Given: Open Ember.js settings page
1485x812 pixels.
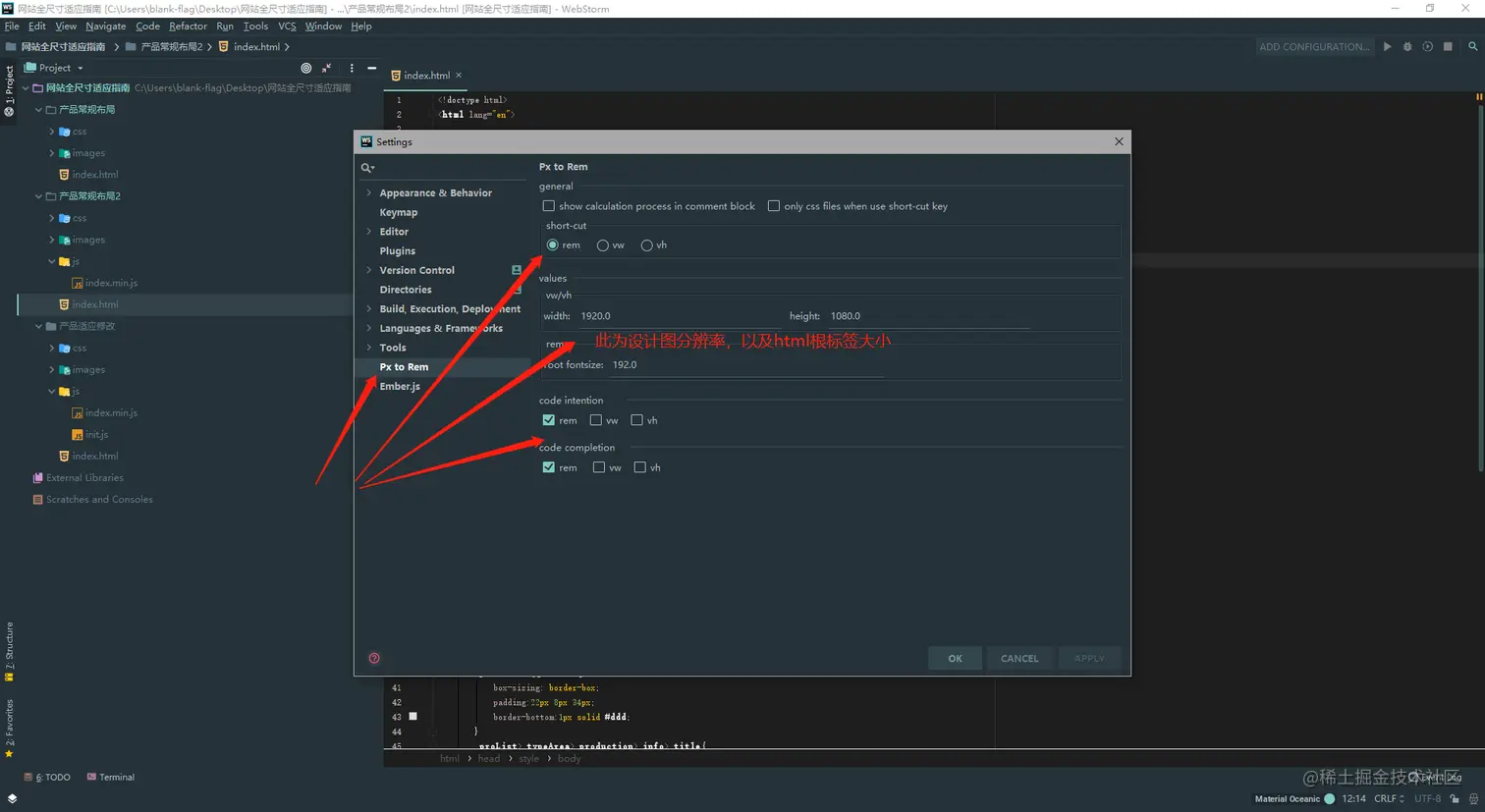Looking at the screenshot, I should click(400, 386).
